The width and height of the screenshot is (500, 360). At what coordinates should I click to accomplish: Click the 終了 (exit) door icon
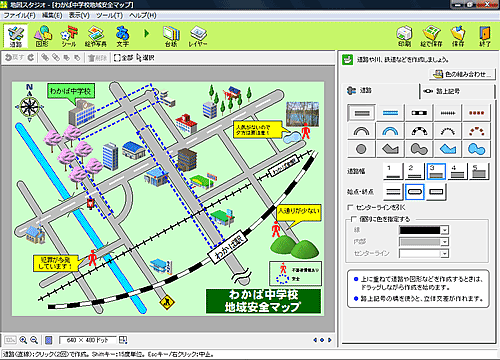(x=484, y=36)
